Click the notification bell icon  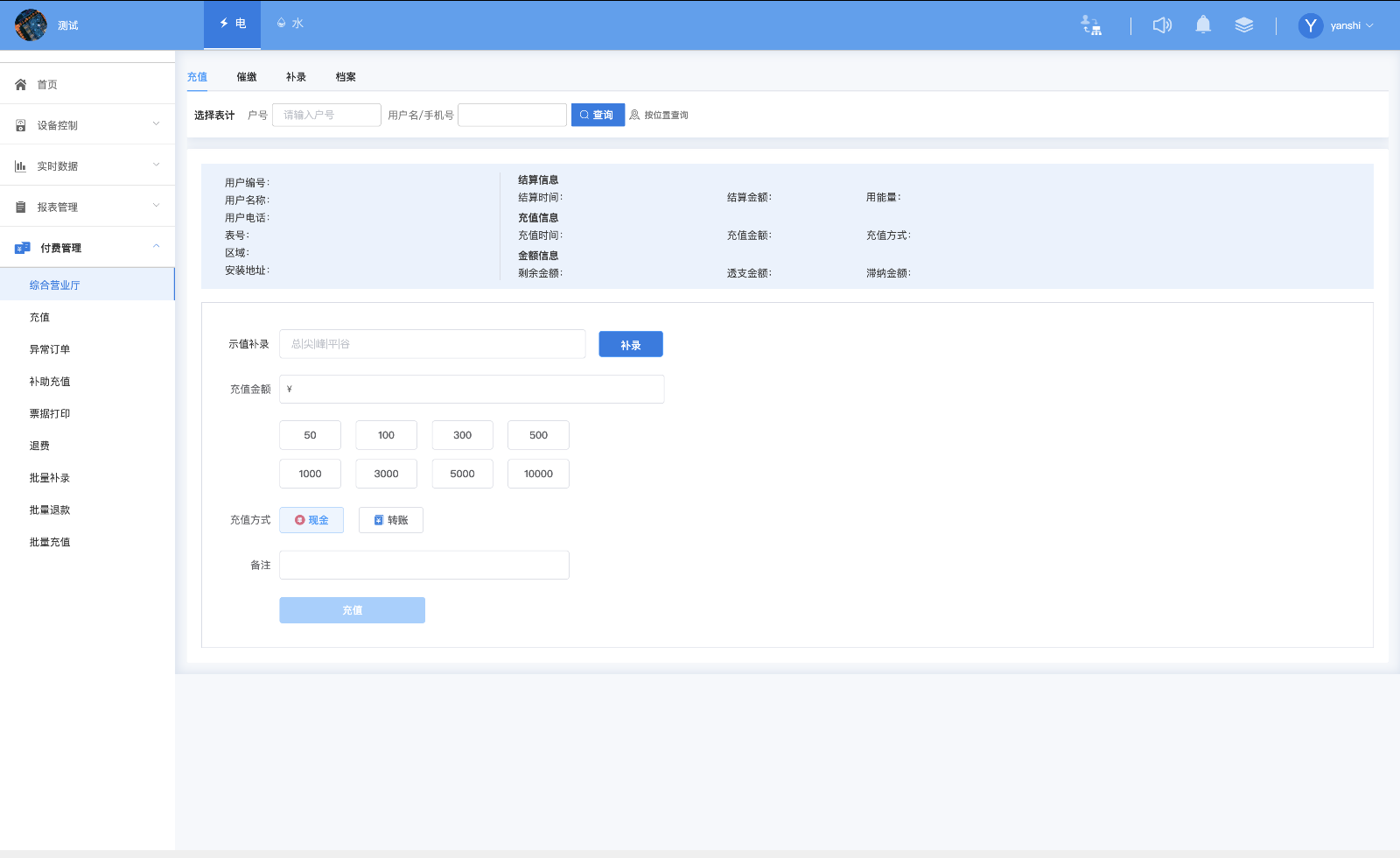point(1203,25)
